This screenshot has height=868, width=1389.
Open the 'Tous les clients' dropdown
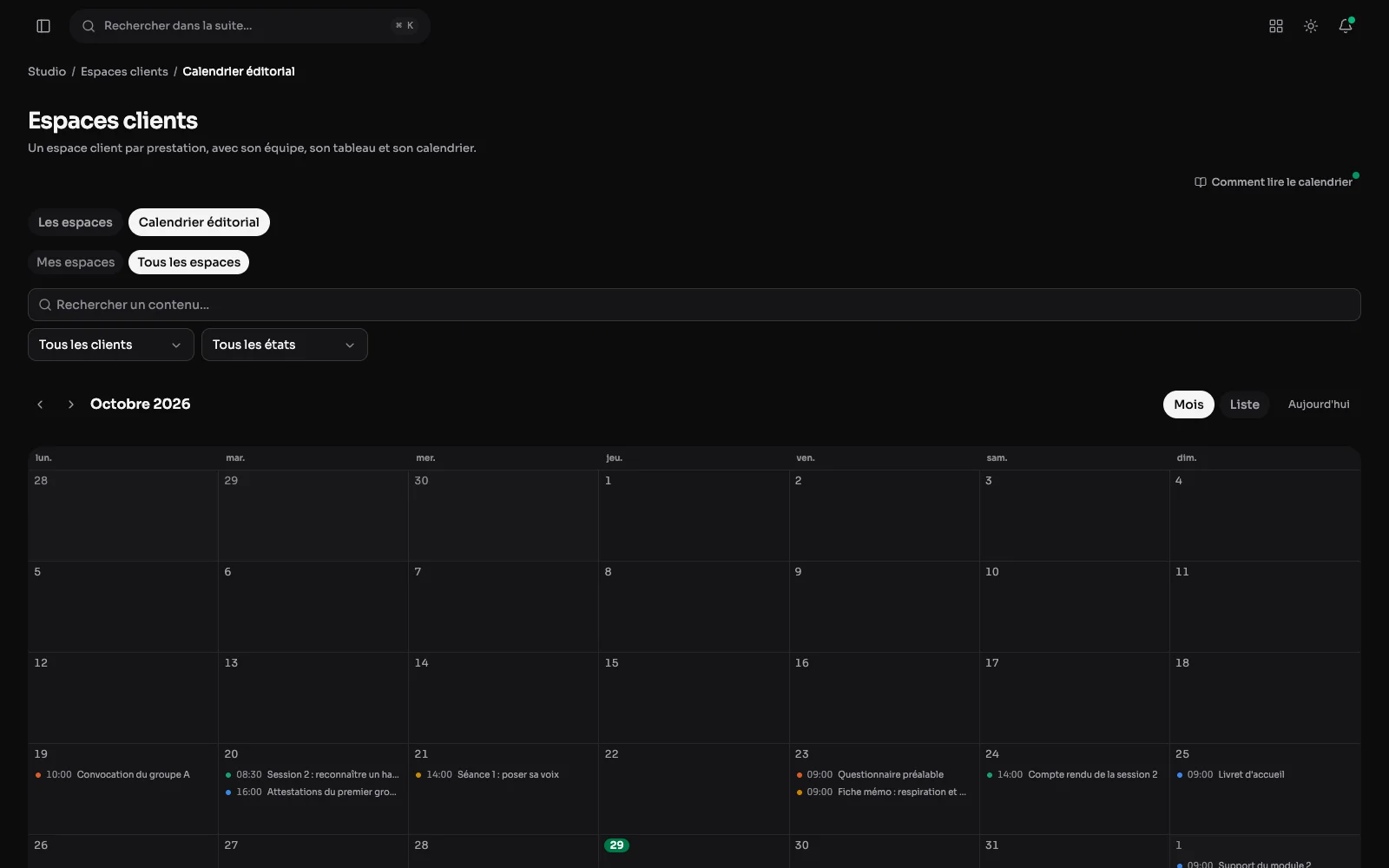[x=111, y=345]
